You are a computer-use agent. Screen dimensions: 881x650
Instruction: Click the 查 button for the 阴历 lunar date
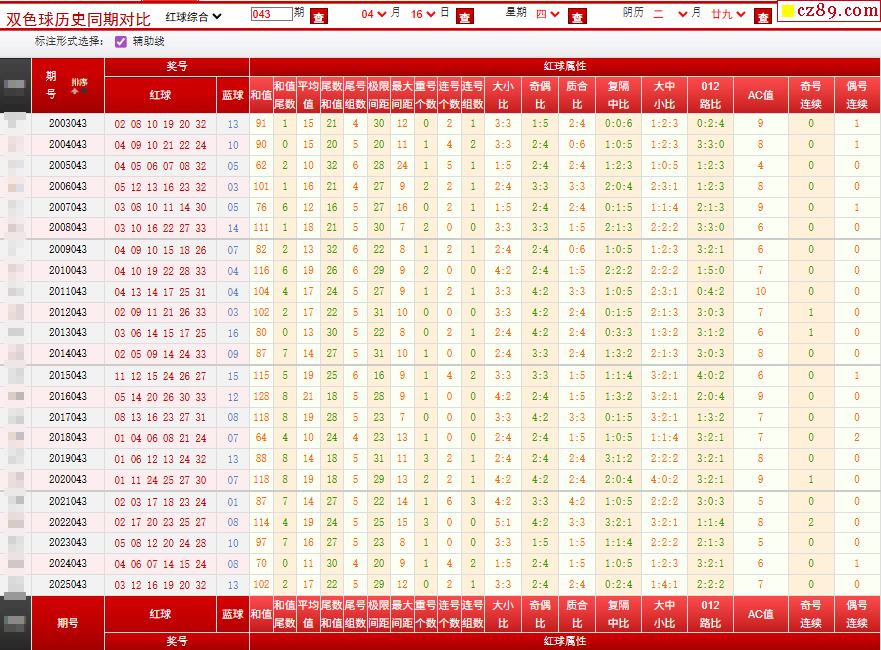[762, 16]
